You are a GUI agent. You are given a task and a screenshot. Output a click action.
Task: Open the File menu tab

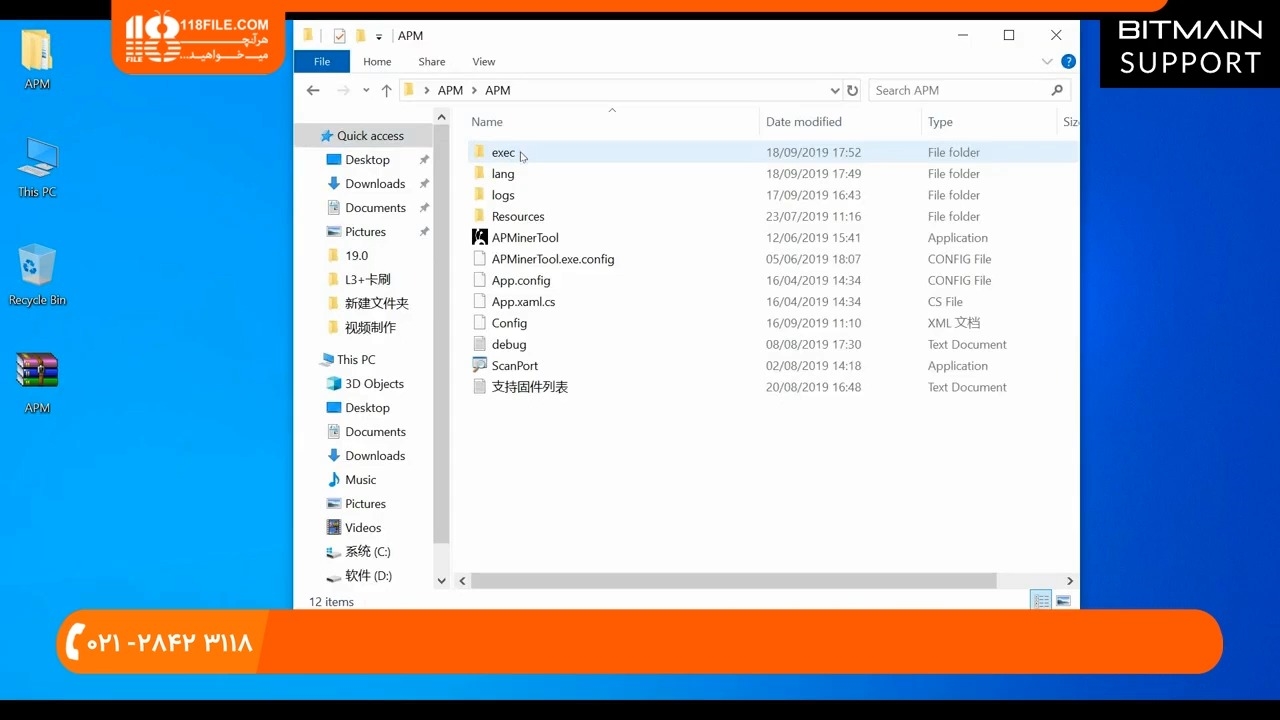coord(322,62)
